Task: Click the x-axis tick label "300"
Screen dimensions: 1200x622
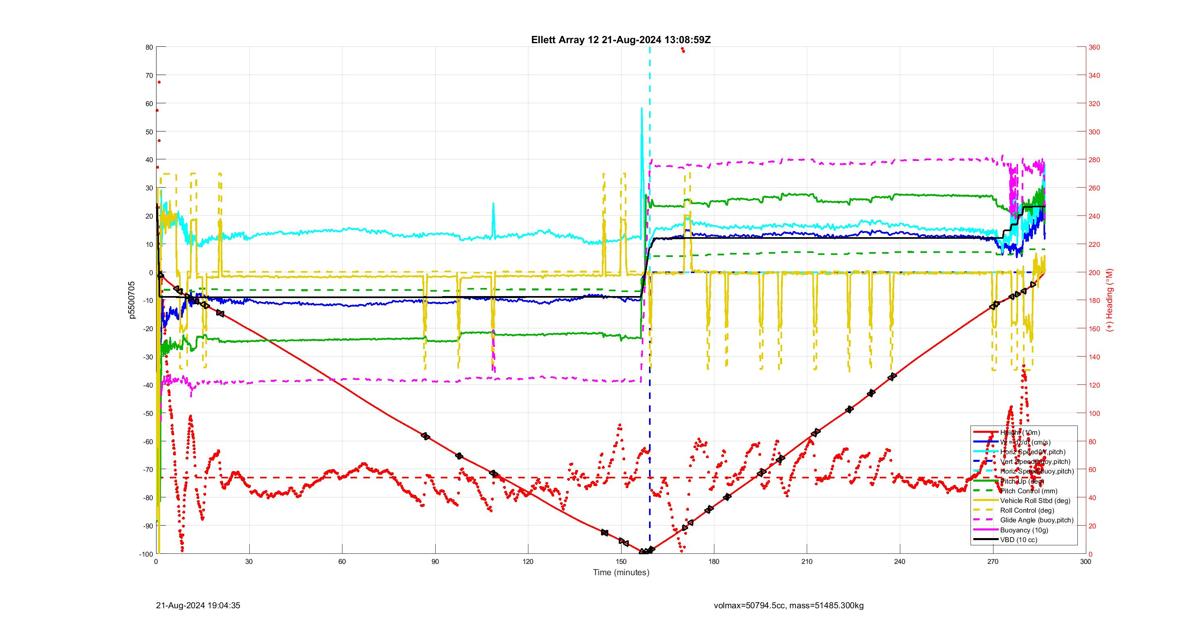Action: (1085, 562)
